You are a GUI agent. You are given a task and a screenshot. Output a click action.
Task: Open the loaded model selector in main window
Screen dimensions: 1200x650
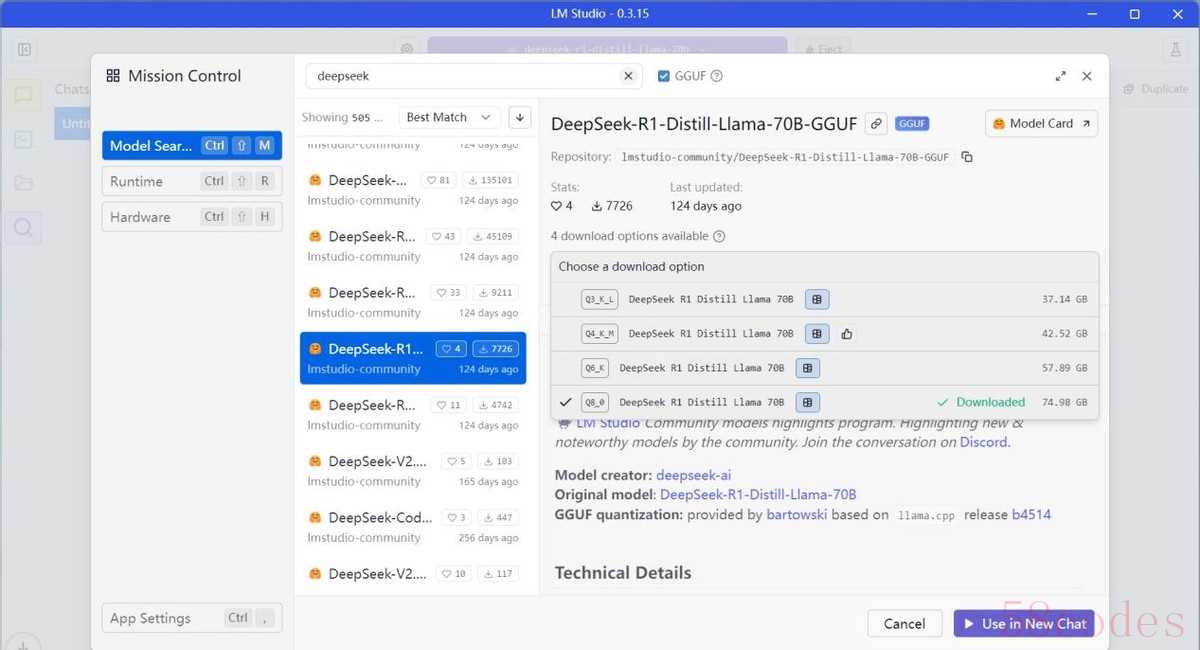[607, 49]
